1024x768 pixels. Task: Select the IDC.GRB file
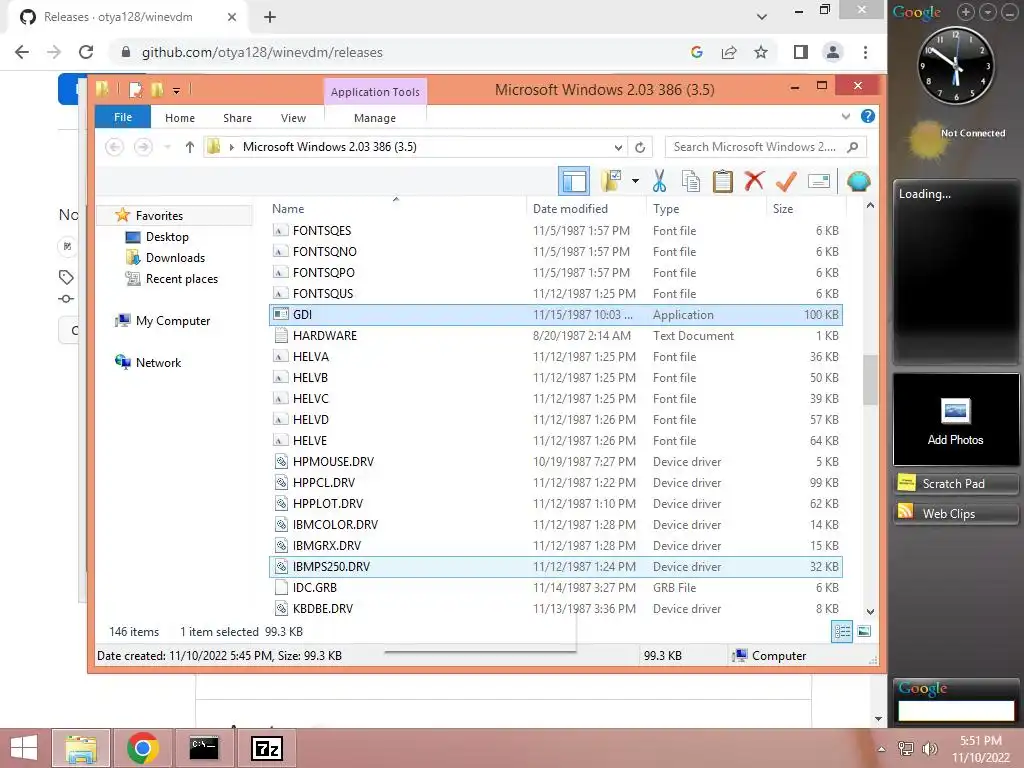(556, 588)
